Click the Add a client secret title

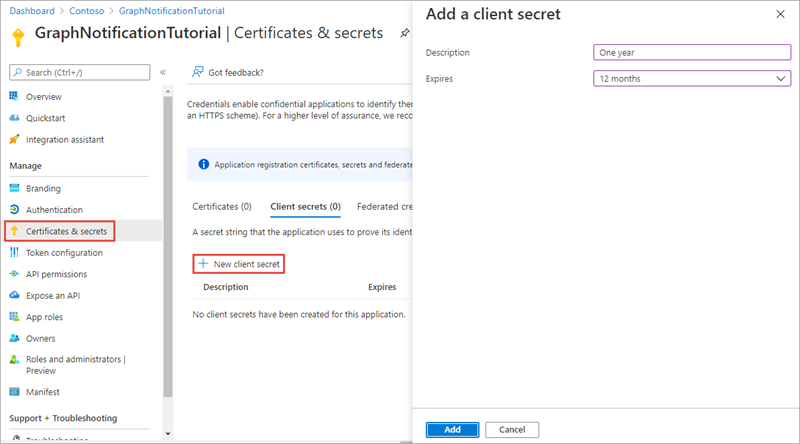click(493, 14)
